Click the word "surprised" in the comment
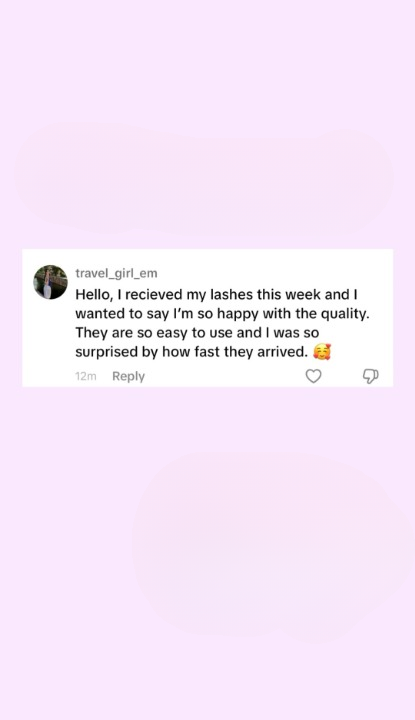 pyautogui.click(x=107, y=352)
